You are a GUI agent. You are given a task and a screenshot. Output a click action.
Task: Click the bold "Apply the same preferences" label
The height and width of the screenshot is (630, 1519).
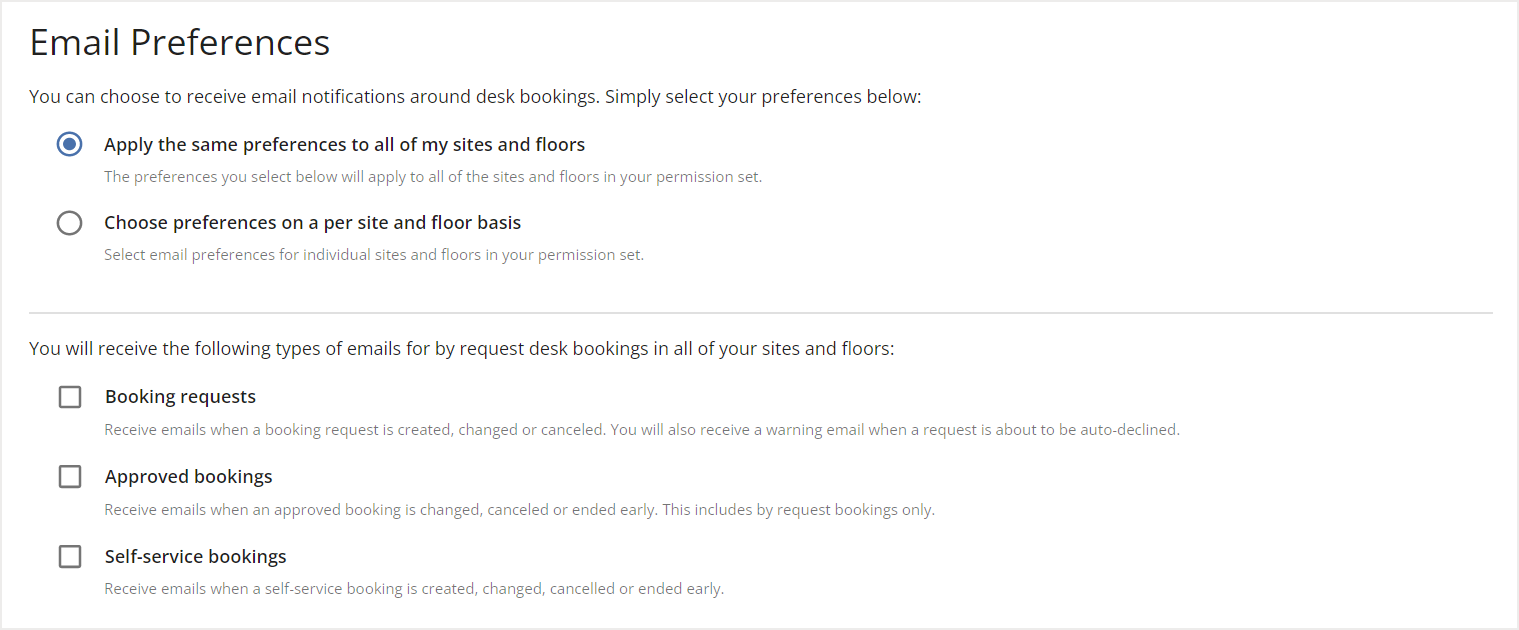click(344, 143)
